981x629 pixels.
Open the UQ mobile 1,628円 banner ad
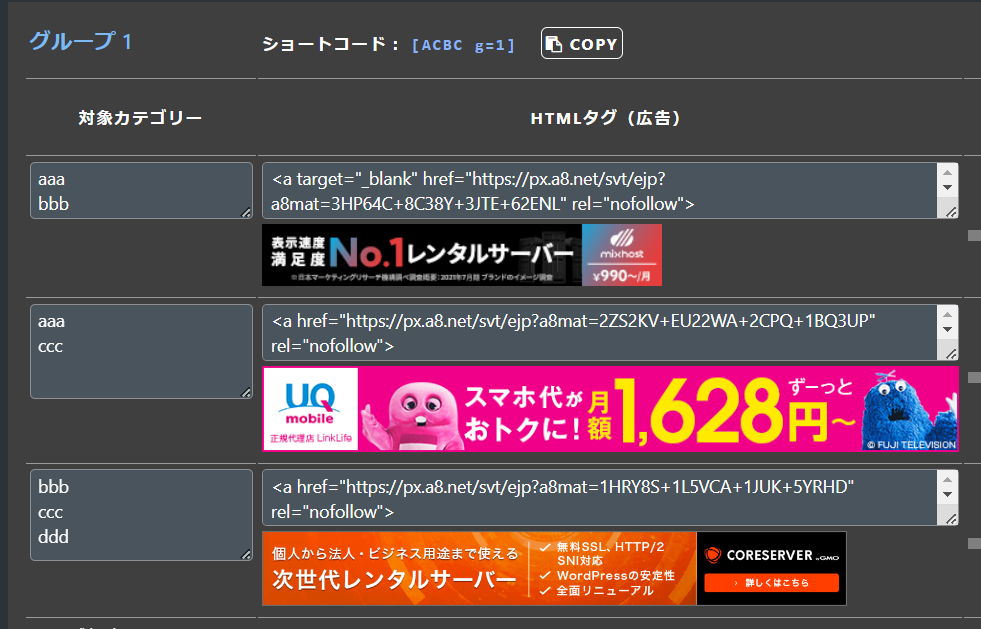coord(610,408)
